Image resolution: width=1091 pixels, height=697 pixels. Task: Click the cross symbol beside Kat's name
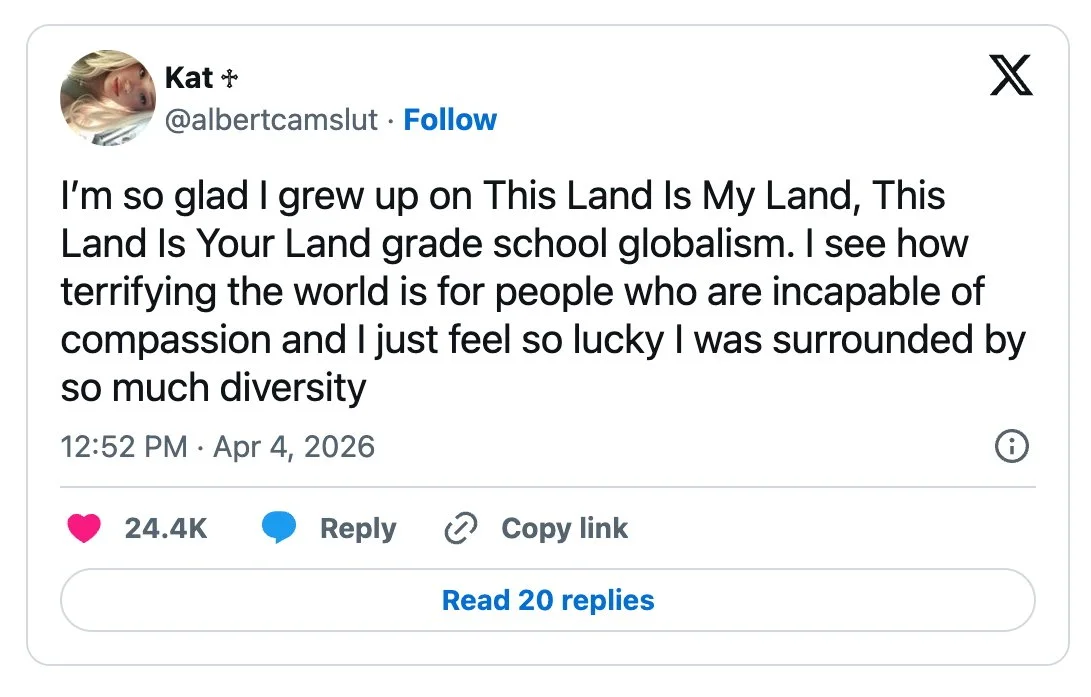click(229, 78)
